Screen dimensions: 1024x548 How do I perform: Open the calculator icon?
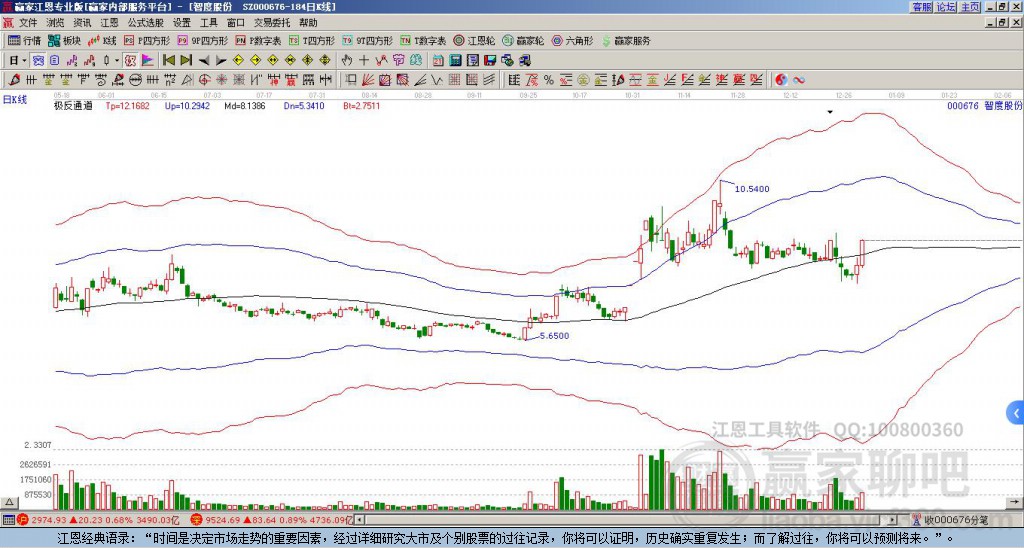[x=456, y=61]
